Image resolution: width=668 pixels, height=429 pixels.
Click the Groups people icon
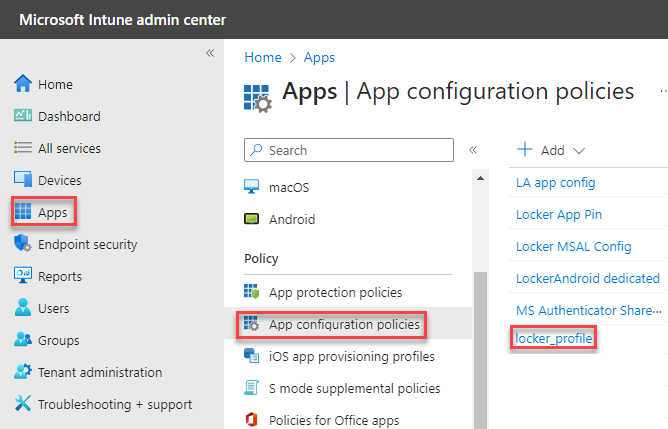click(23, 340)
